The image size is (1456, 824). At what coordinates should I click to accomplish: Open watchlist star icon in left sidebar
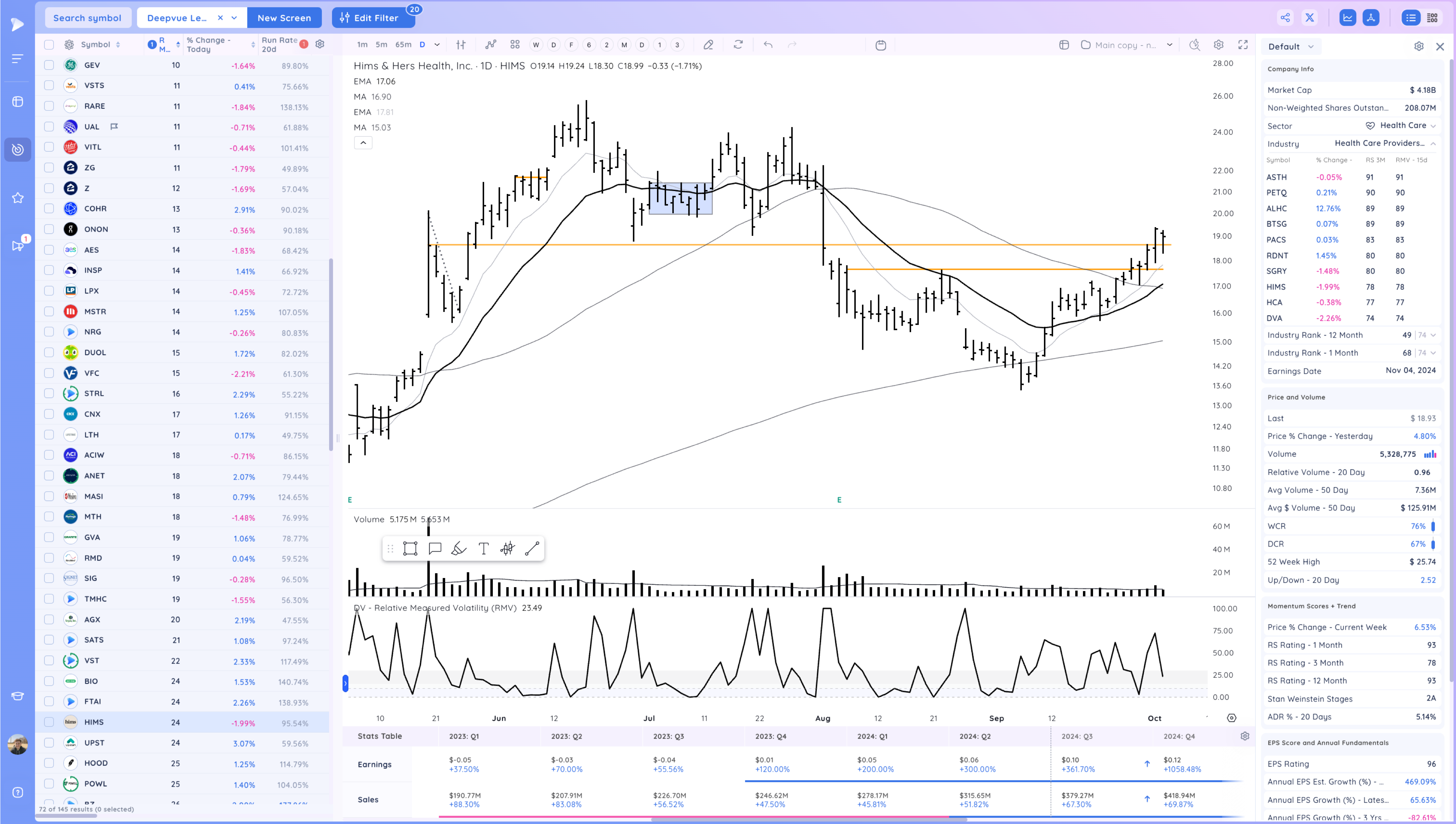17,198
